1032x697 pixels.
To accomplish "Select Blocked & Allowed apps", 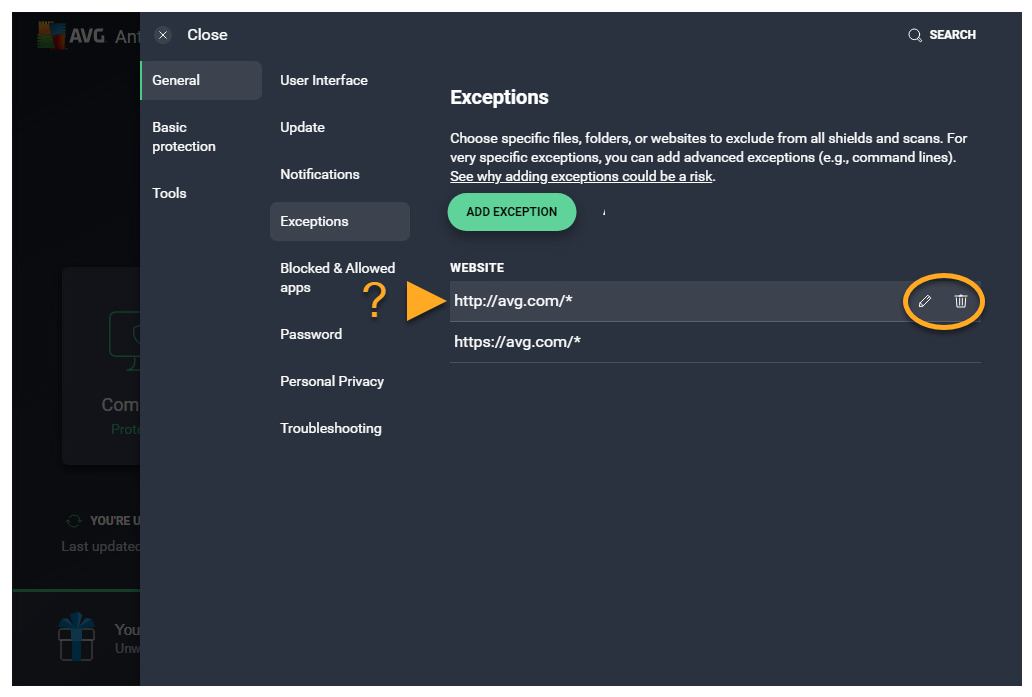I will coord(338,278).
